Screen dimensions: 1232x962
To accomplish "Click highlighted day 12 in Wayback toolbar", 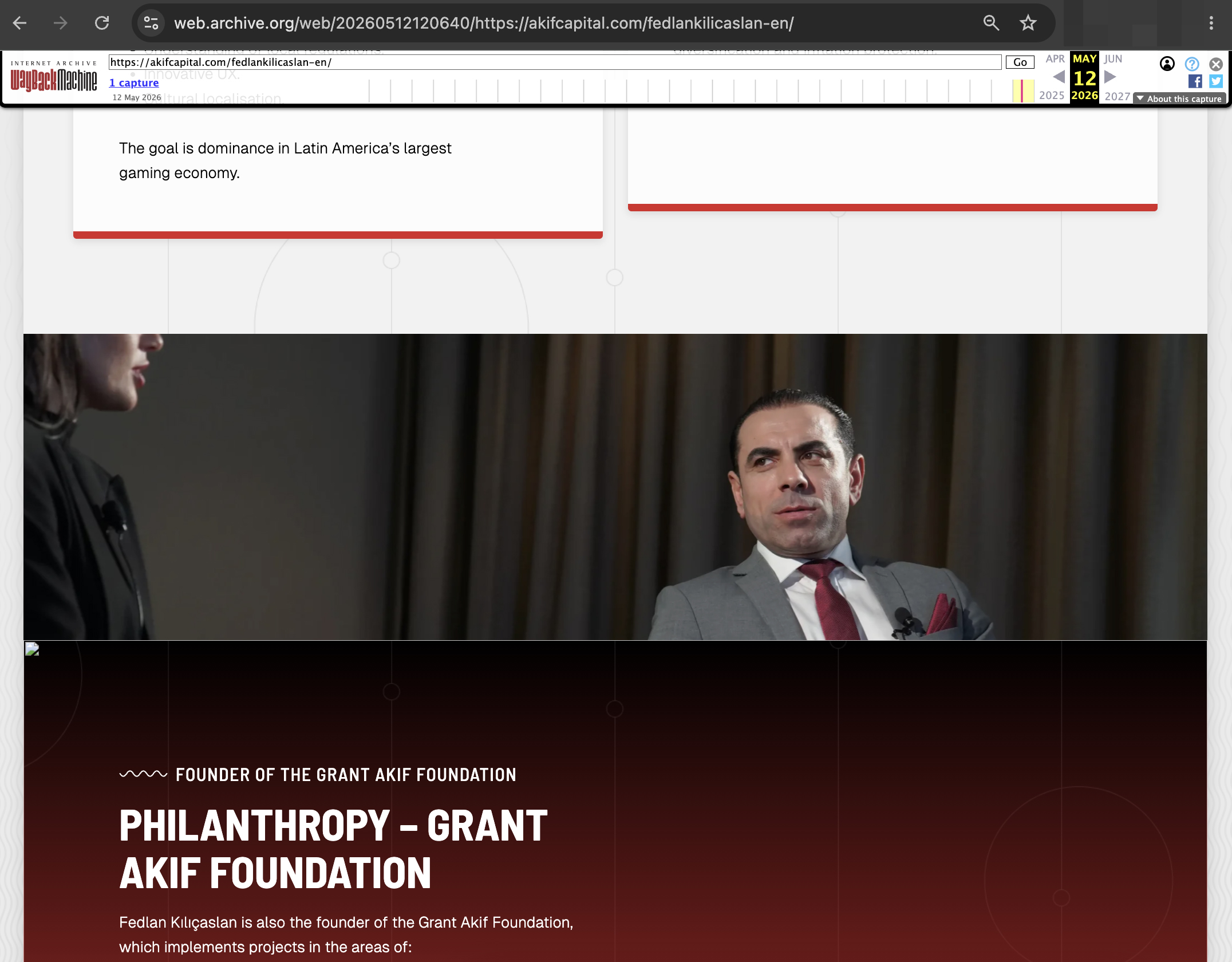I will coord(1084,78).
